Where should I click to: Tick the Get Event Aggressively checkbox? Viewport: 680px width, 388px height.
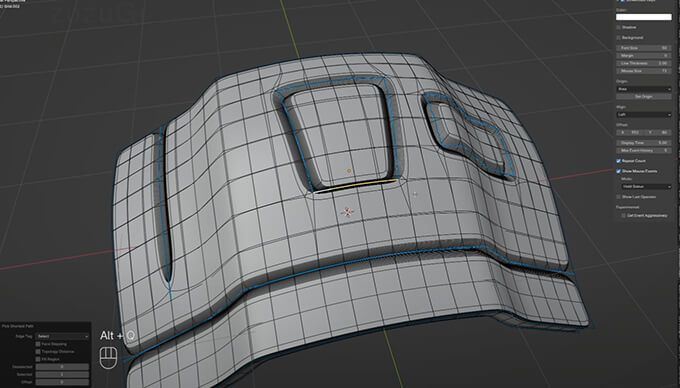[x=624, y=215]
